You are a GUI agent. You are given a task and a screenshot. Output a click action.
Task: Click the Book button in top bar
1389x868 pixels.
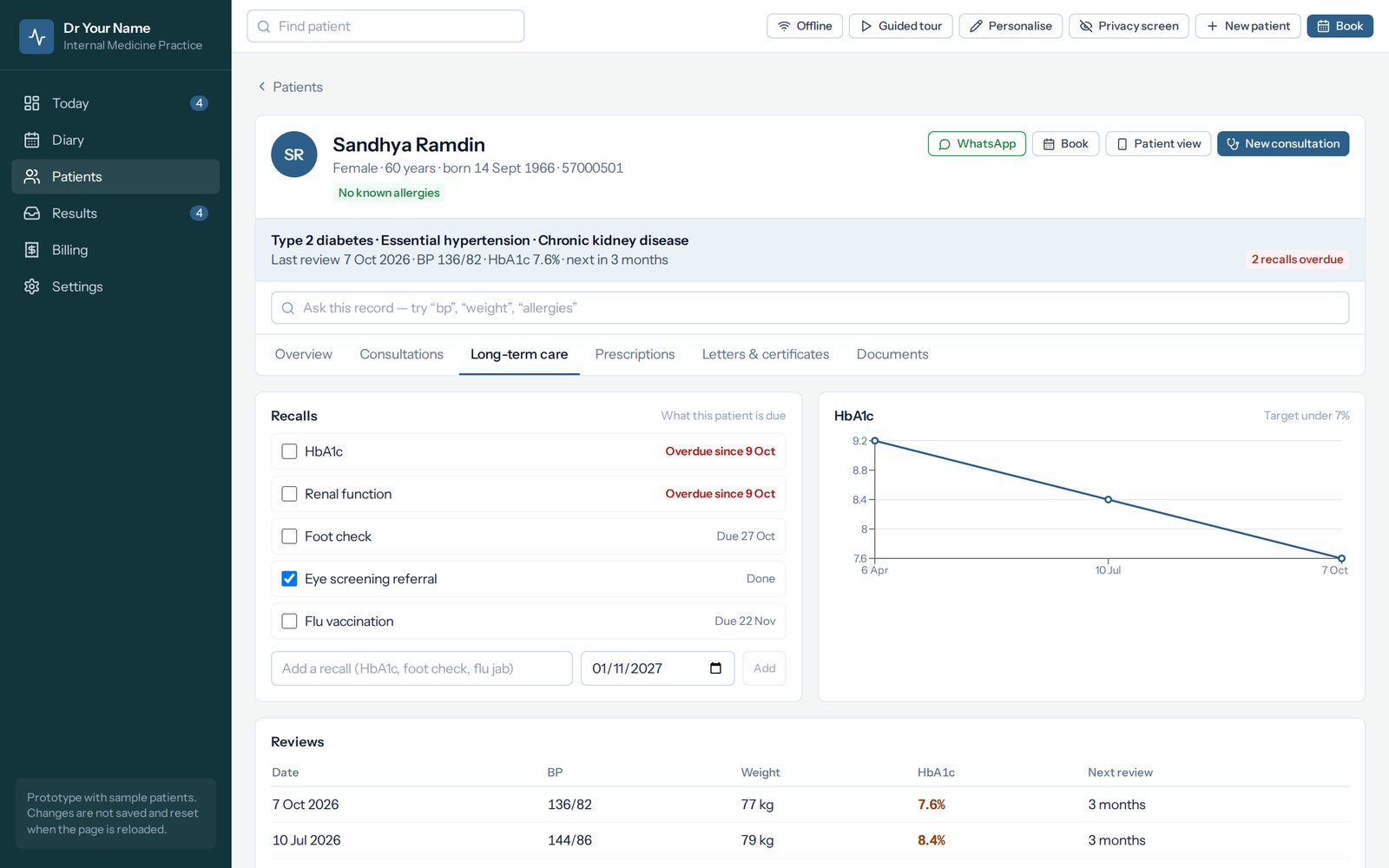pos(1340,26)
